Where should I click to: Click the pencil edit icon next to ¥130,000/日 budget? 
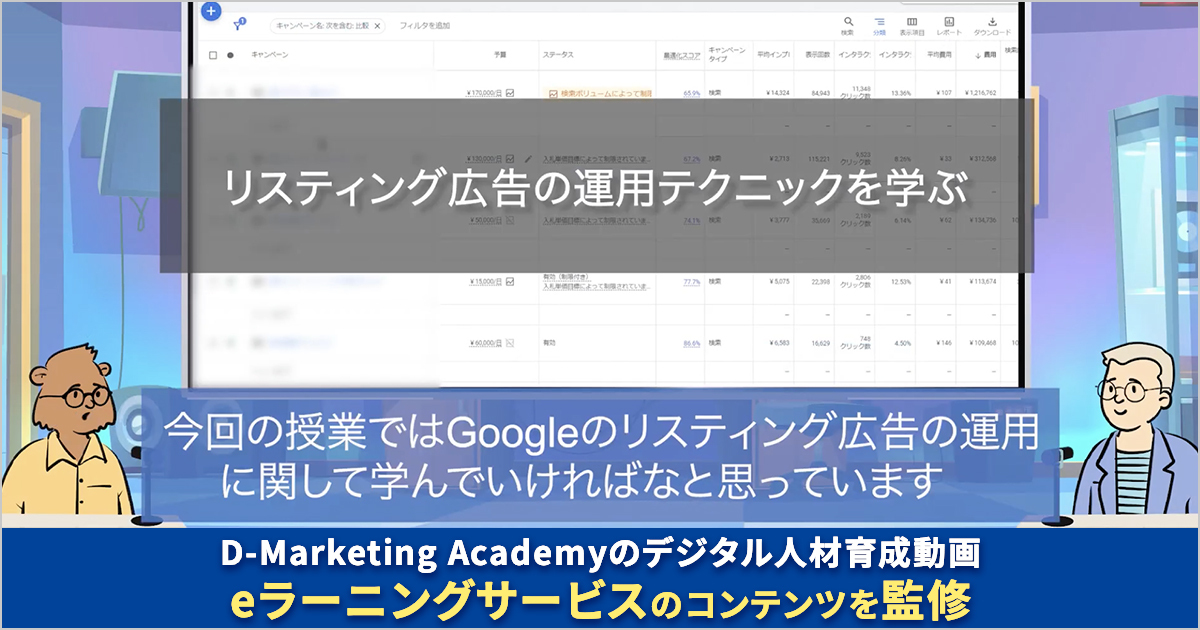click(x=529, y=159)
